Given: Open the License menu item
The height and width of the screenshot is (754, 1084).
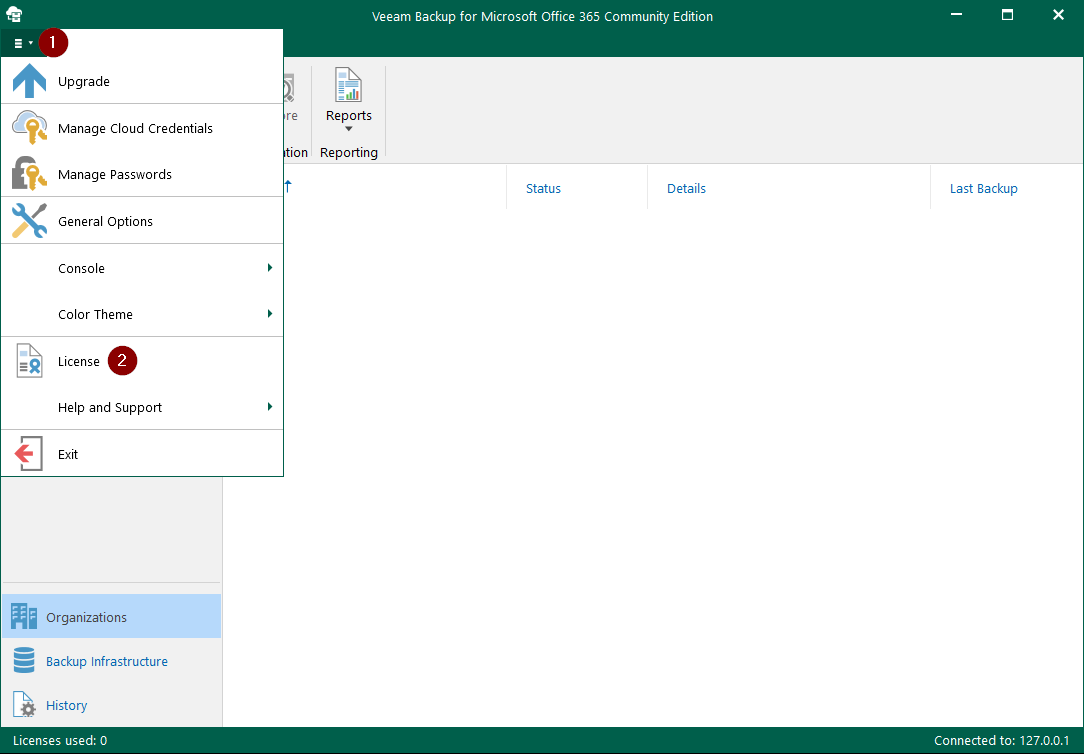Looking at the screenshot, I should tap(142, 361).
